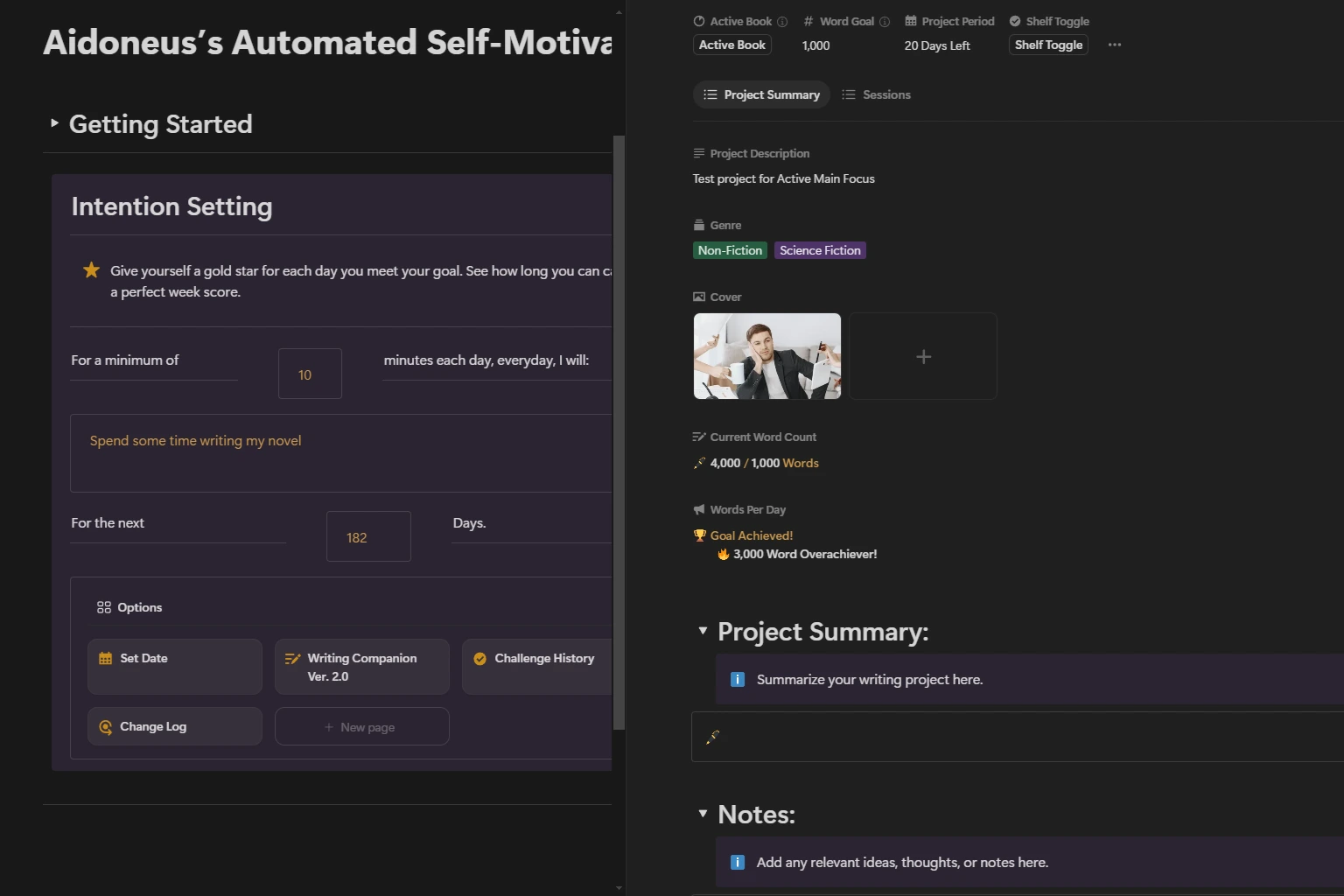This screenshot has height=896, width=1344.
Task: Click the info icon beside Active Book label
Action: pyautogui.click(x=782, y=22)
